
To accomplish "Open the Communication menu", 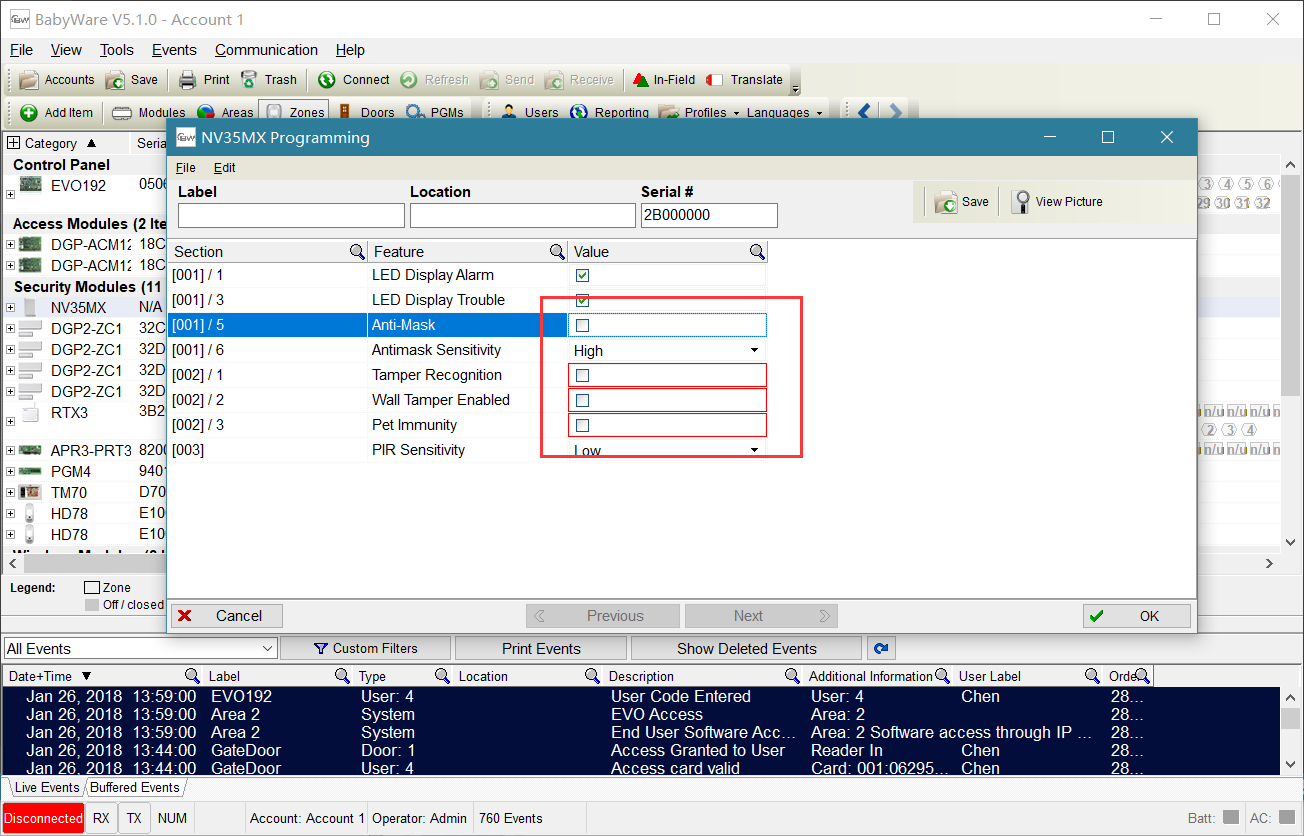I will 266,50.
